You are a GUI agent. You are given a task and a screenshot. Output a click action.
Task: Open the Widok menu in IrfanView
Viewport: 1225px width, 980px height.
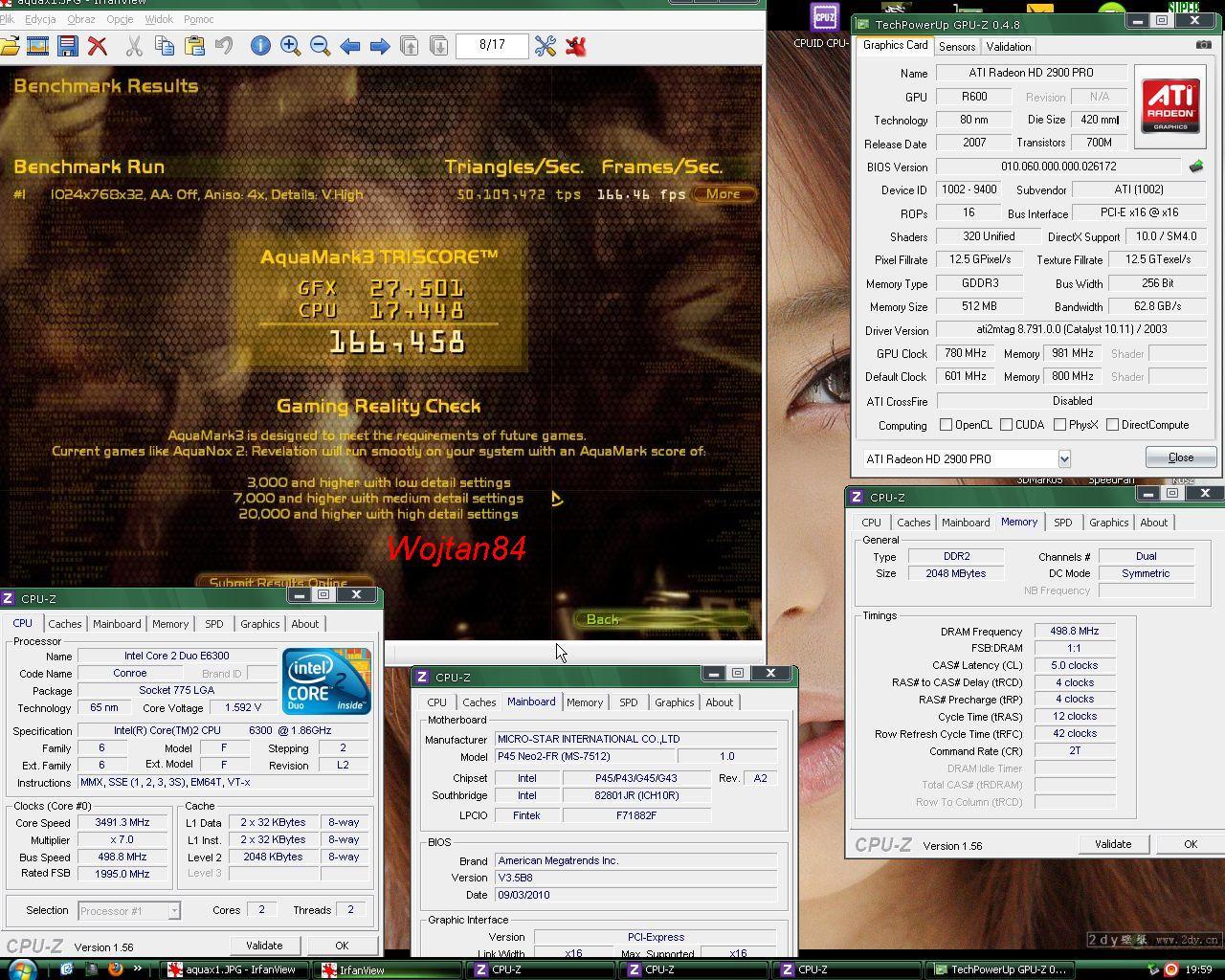[x=159, y=19]
